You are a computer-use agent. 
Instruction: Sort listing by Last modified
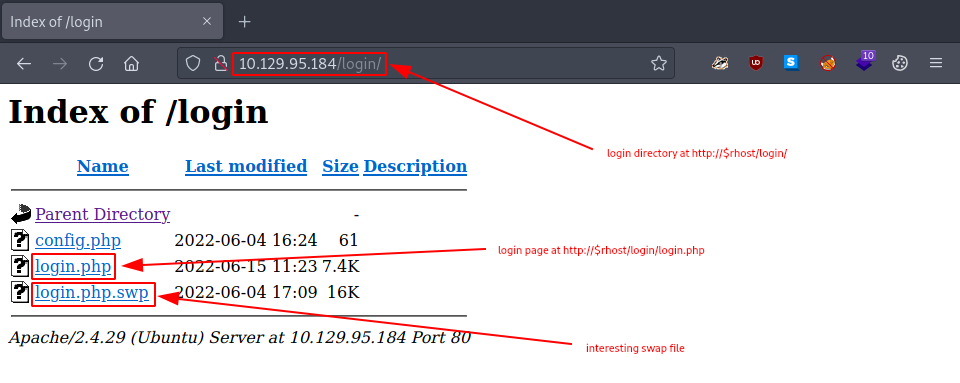click(x=246, y=166)
